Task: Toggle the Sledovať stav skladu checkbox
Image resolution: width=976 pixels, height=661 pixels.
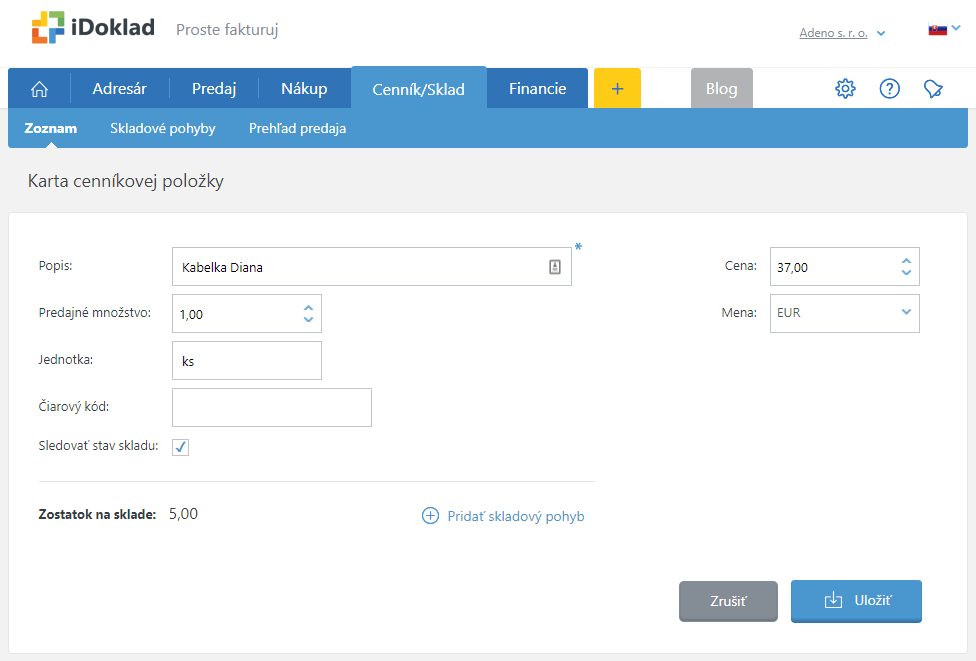Action: pos(181,447)
